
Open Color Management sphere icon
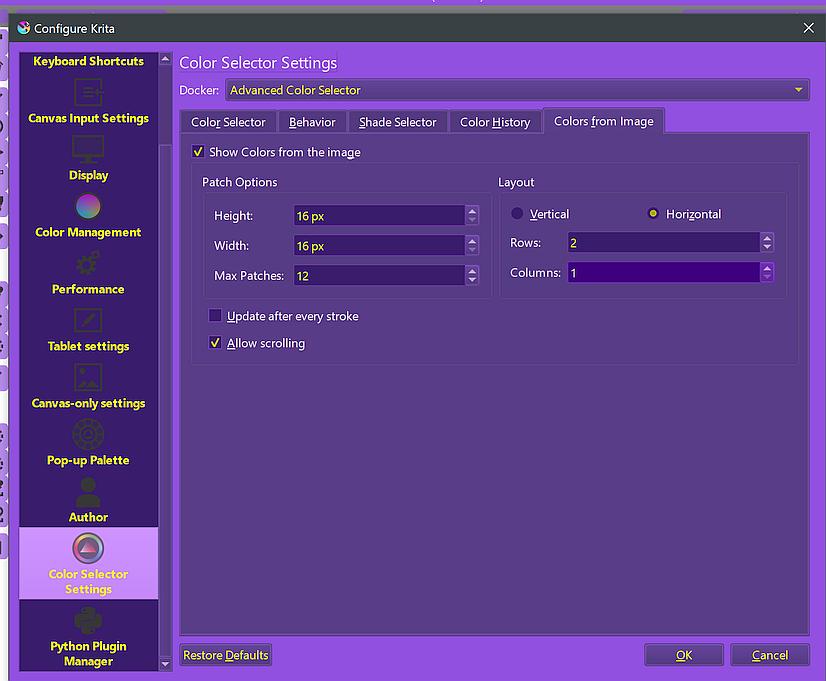88,206
